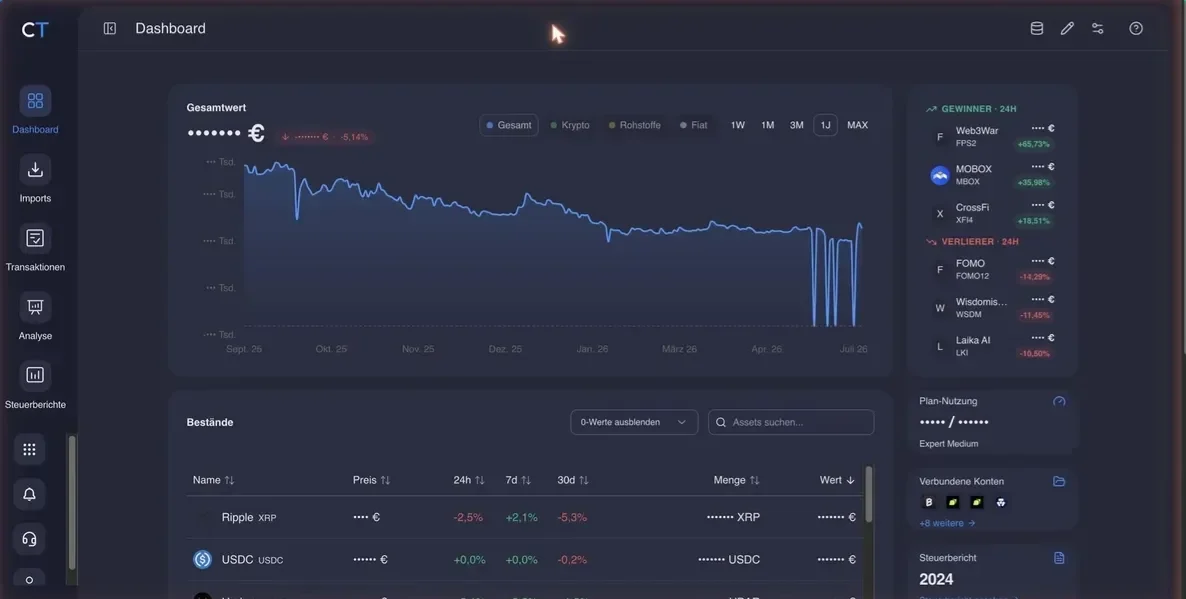Toggle the Rohstoffe chart series
The width and height of the screenshot is (1186, 599).
point(635,125)
